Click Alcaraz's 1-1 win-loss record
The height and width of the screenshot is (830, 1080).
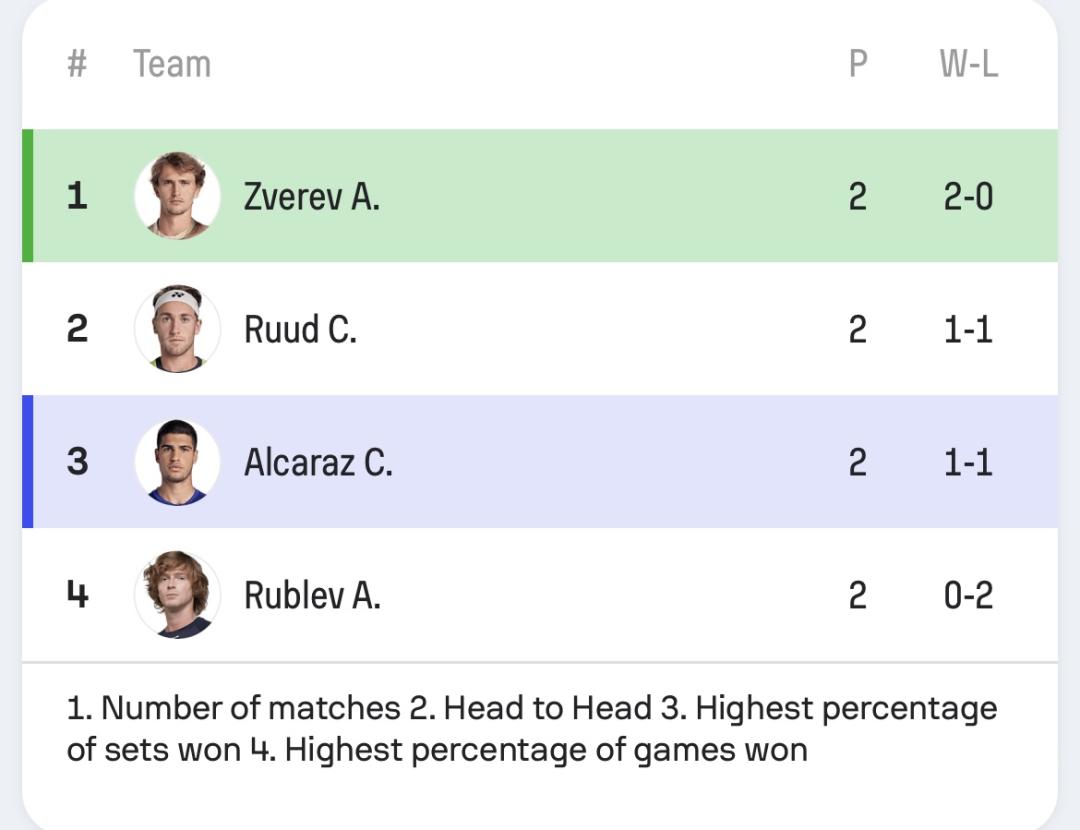tap(968, 462)
